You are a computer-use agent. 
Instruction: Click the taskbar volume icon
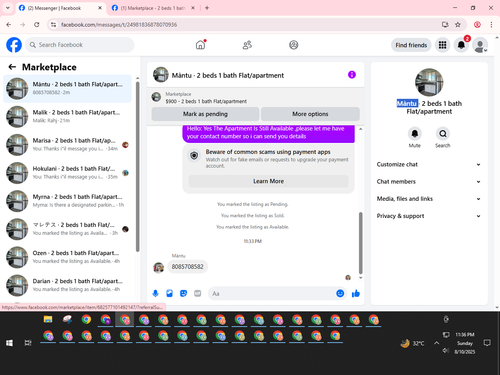[446, 351]
